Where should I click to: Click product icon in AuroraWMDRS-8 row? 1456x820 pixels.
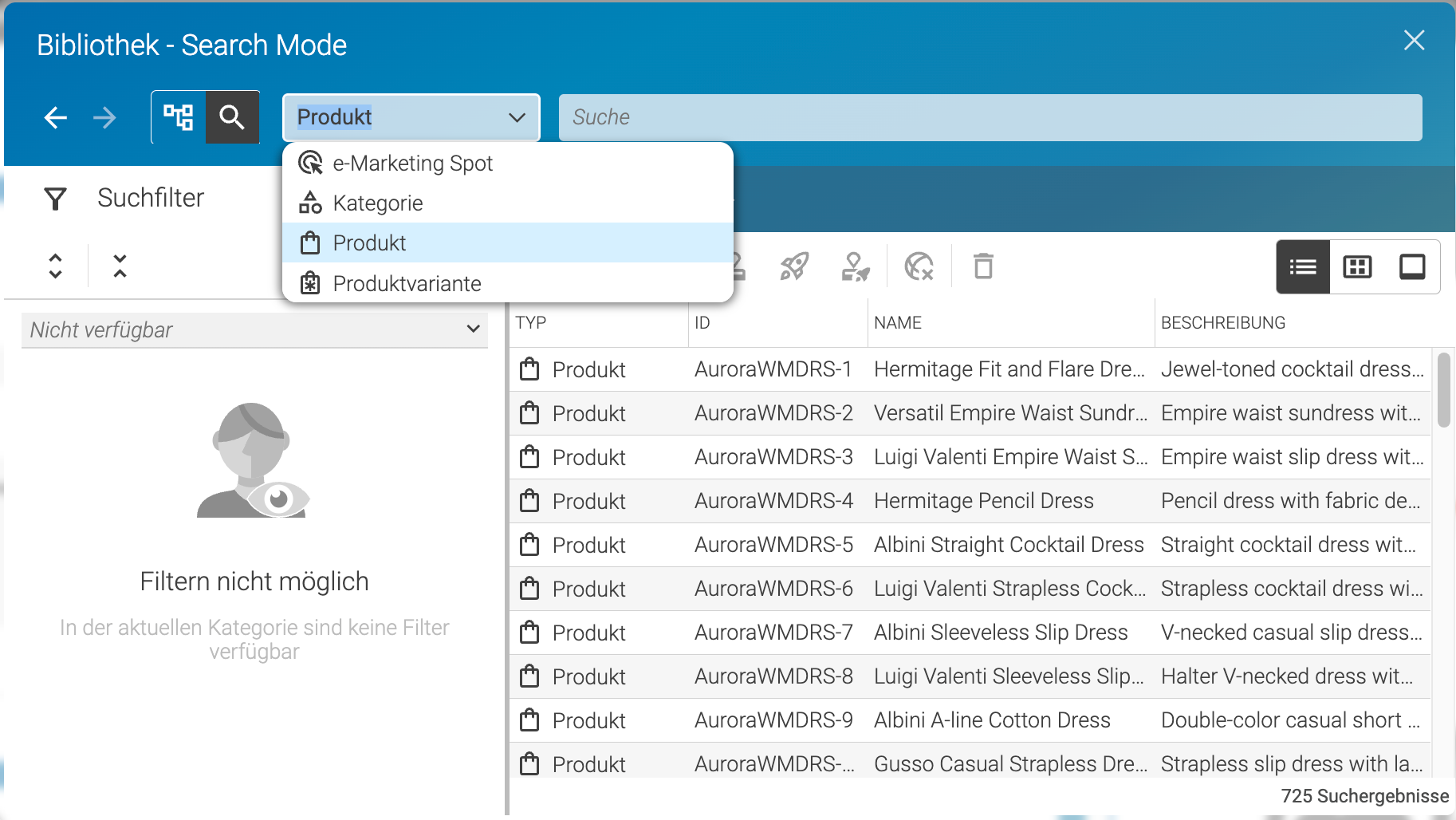pyautogui.click(x=529, y=676)
